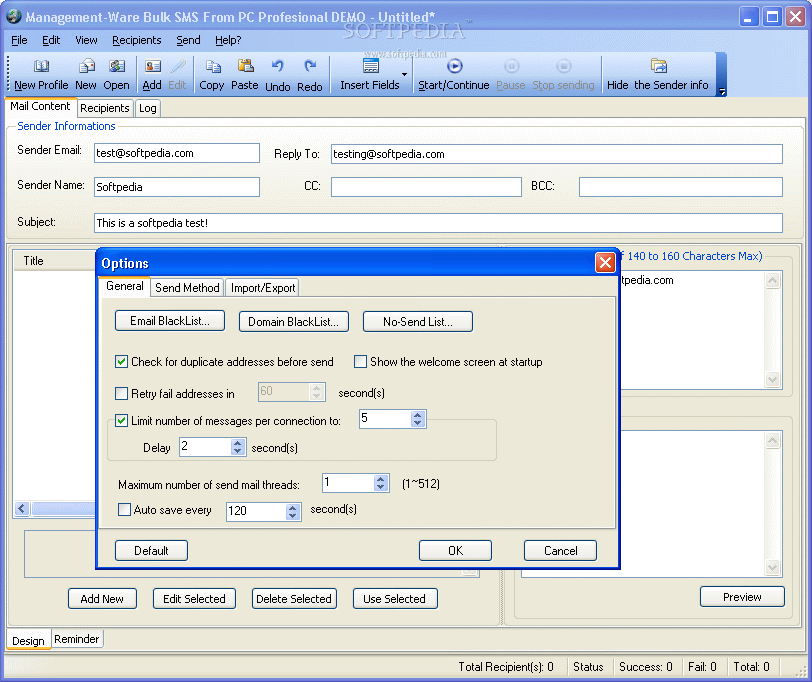Open the Help? menu

coord(228,40)
